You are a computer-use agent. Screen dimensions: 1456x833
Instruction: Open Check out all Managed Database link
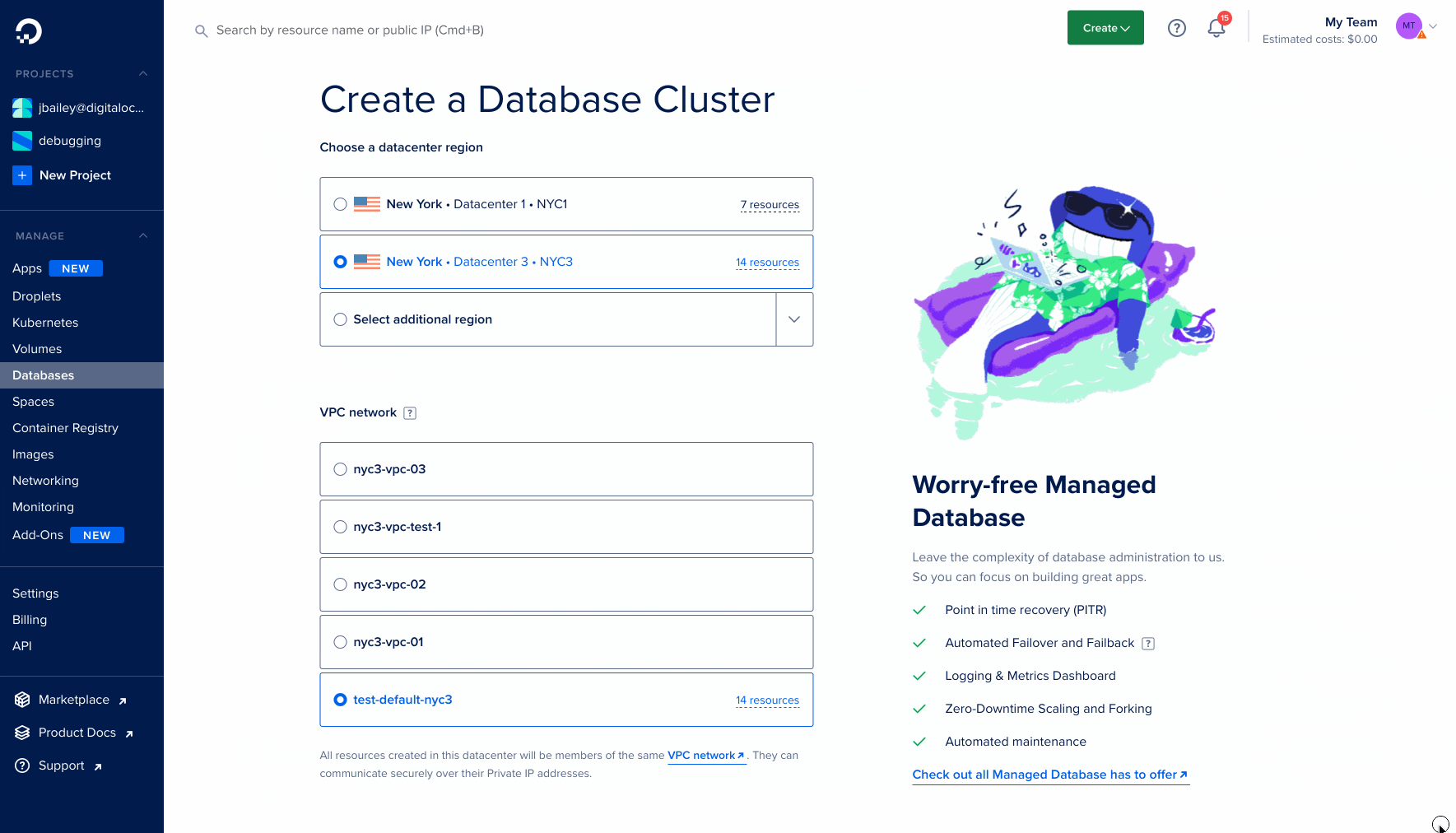[x=1050, y=775]
